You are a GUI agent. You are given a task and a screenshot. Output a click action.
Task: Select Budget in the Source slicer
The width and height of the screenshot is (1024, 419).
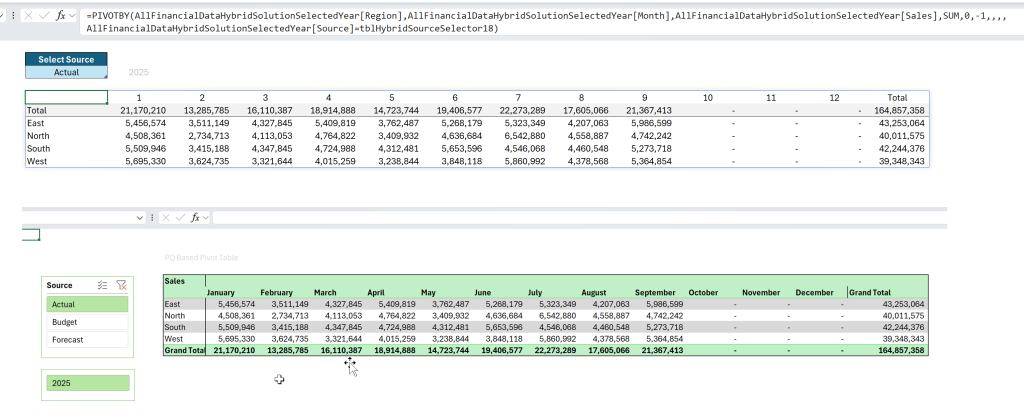pyautogui.click(x=88, y=322)
